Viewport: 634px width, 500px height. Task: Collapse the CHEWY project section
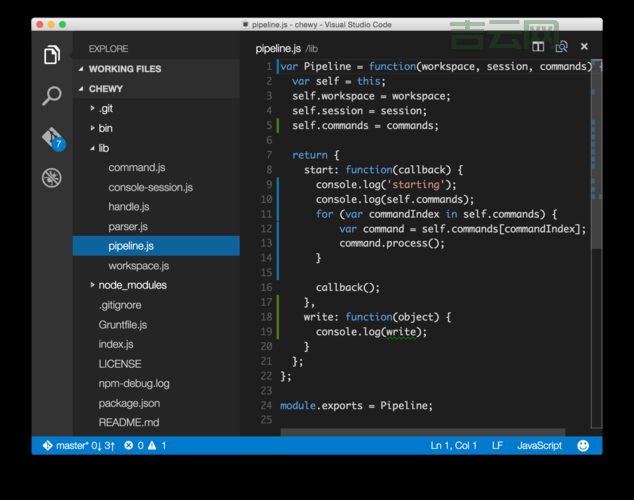point(105,89)
